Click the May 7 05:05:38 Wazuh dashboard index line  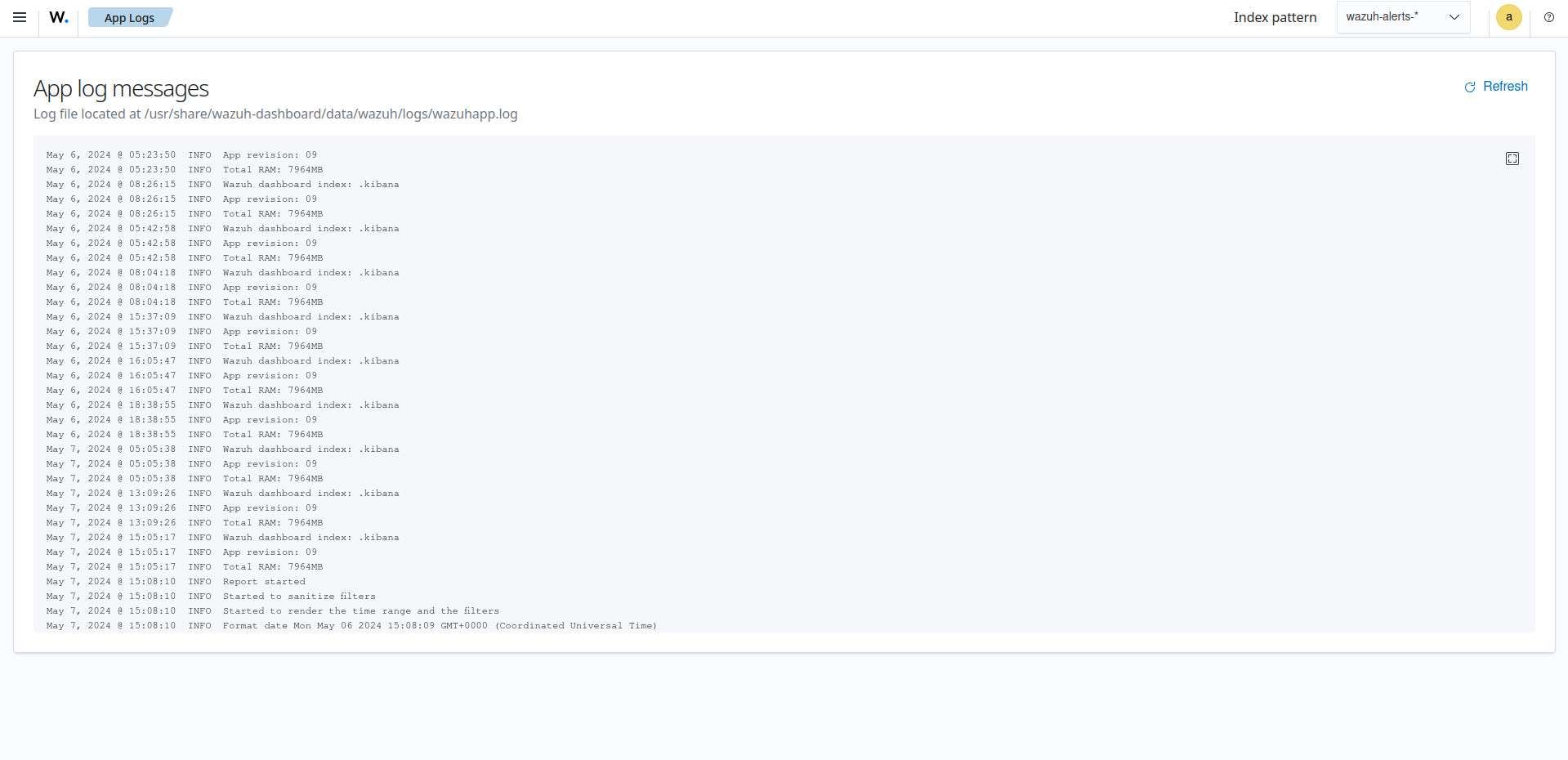[x=223, y=449]
